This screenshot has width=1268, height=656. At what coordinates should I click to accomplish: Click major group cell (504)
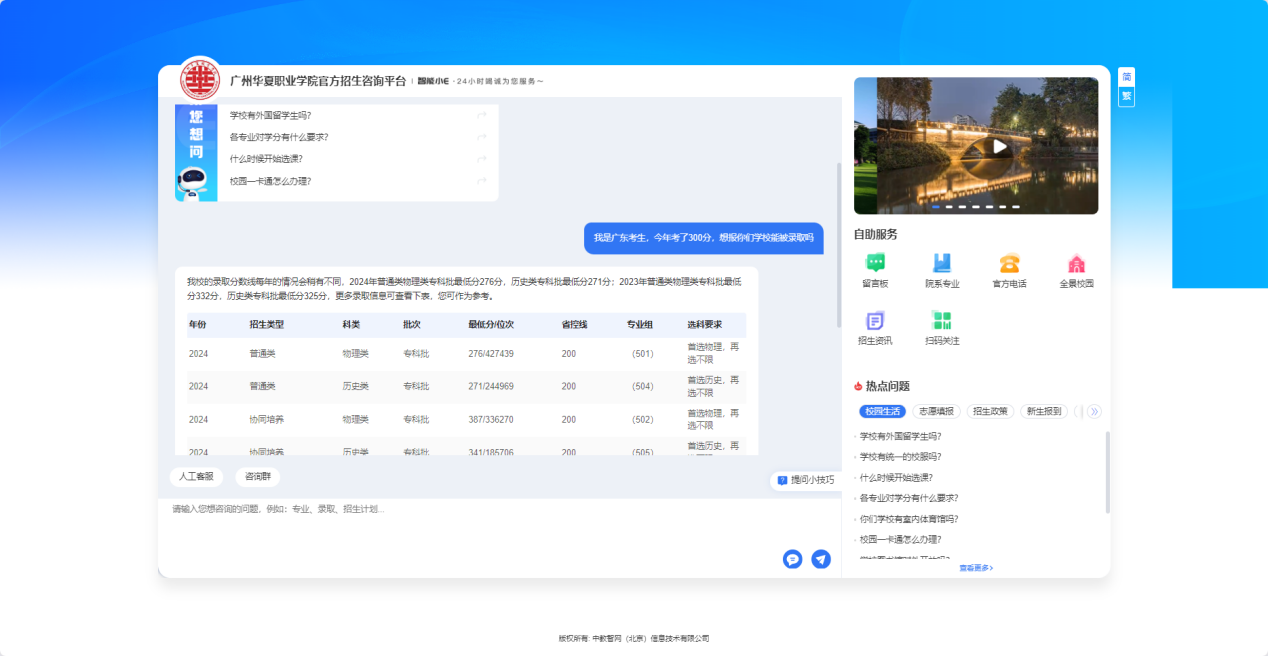point(643,386)
